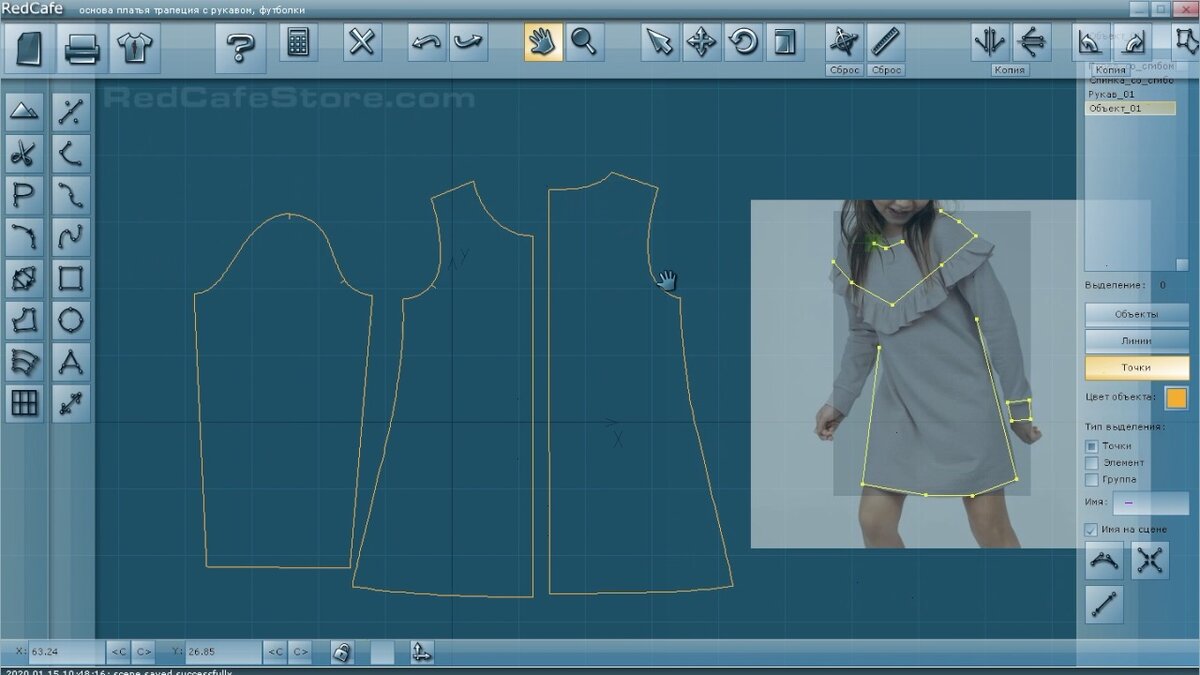Click the Копия button under mirror tools
This screenshot has height=675, width=1200.
click(x=1010, y=70)
